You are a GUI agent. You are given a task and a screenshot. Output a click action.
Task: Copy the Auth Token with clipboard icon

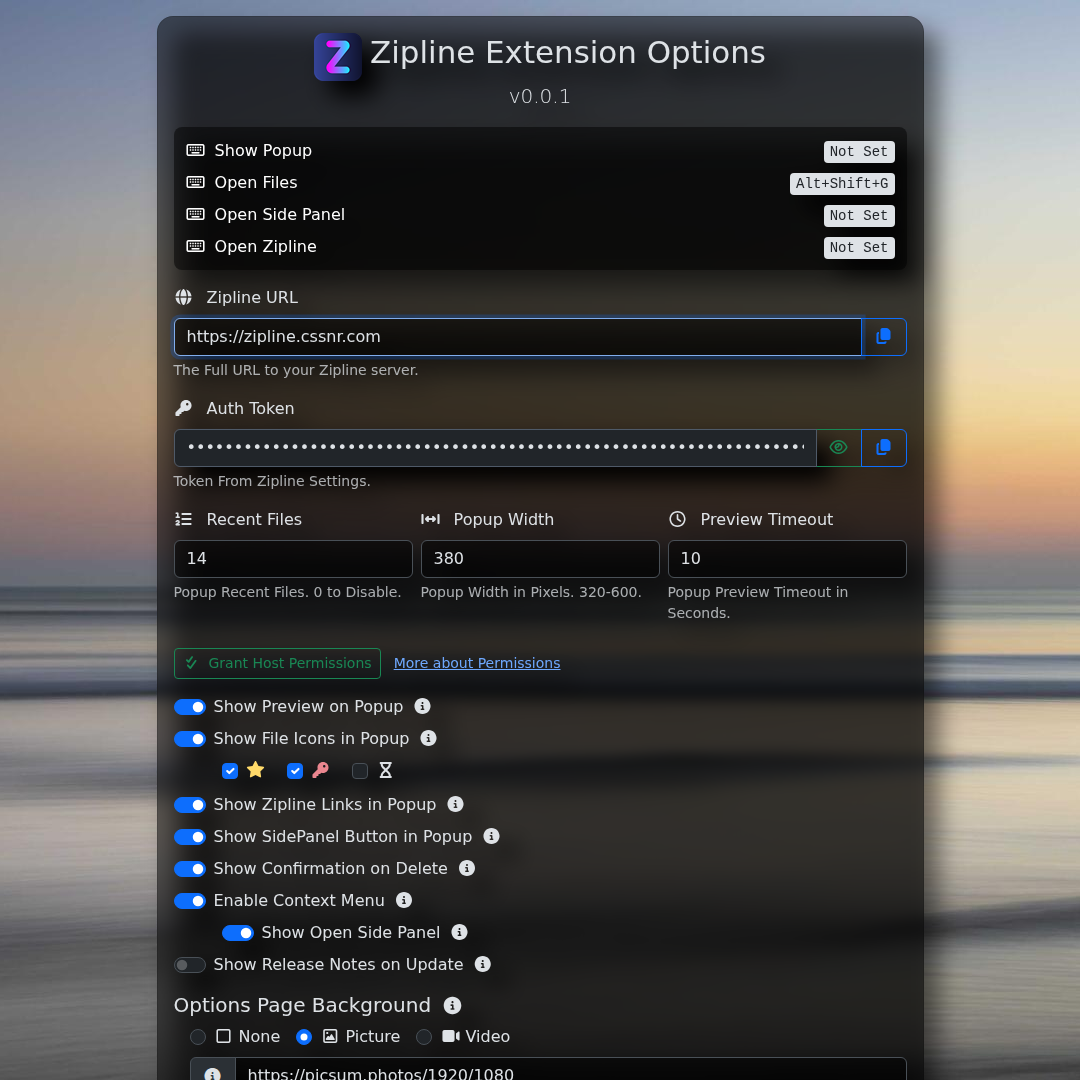884,448
